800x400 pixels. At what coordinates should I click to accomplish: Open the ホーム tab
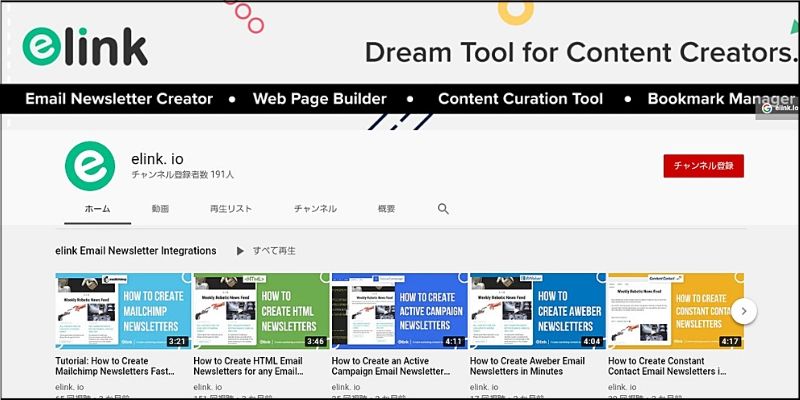coord(97,209)
